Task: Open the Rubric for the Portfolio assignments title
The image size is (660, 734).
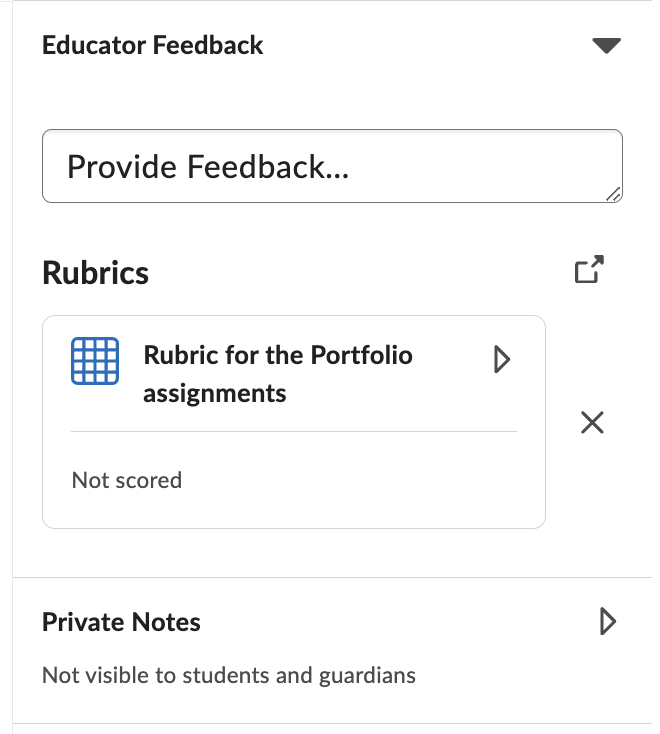Action: click(x=278, y=374)
